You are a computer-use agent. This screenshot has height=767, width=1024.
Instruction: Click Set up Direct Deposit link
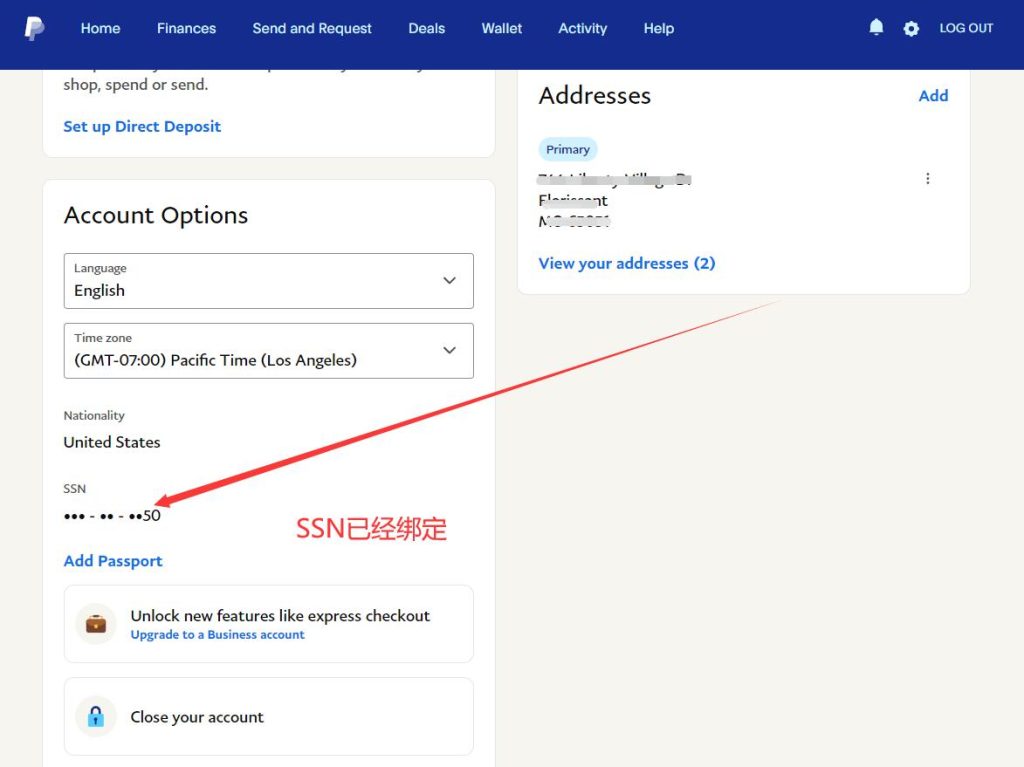(x=142, y=126)
